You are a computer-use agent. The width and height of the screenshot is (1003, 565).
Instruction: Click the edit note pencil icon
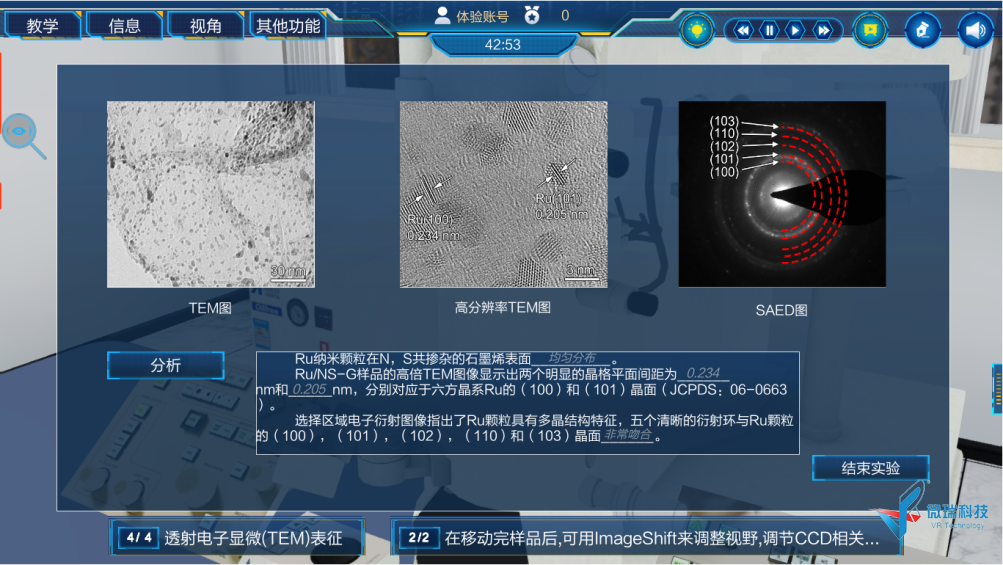pyautogui.click(x=922, y=30)
